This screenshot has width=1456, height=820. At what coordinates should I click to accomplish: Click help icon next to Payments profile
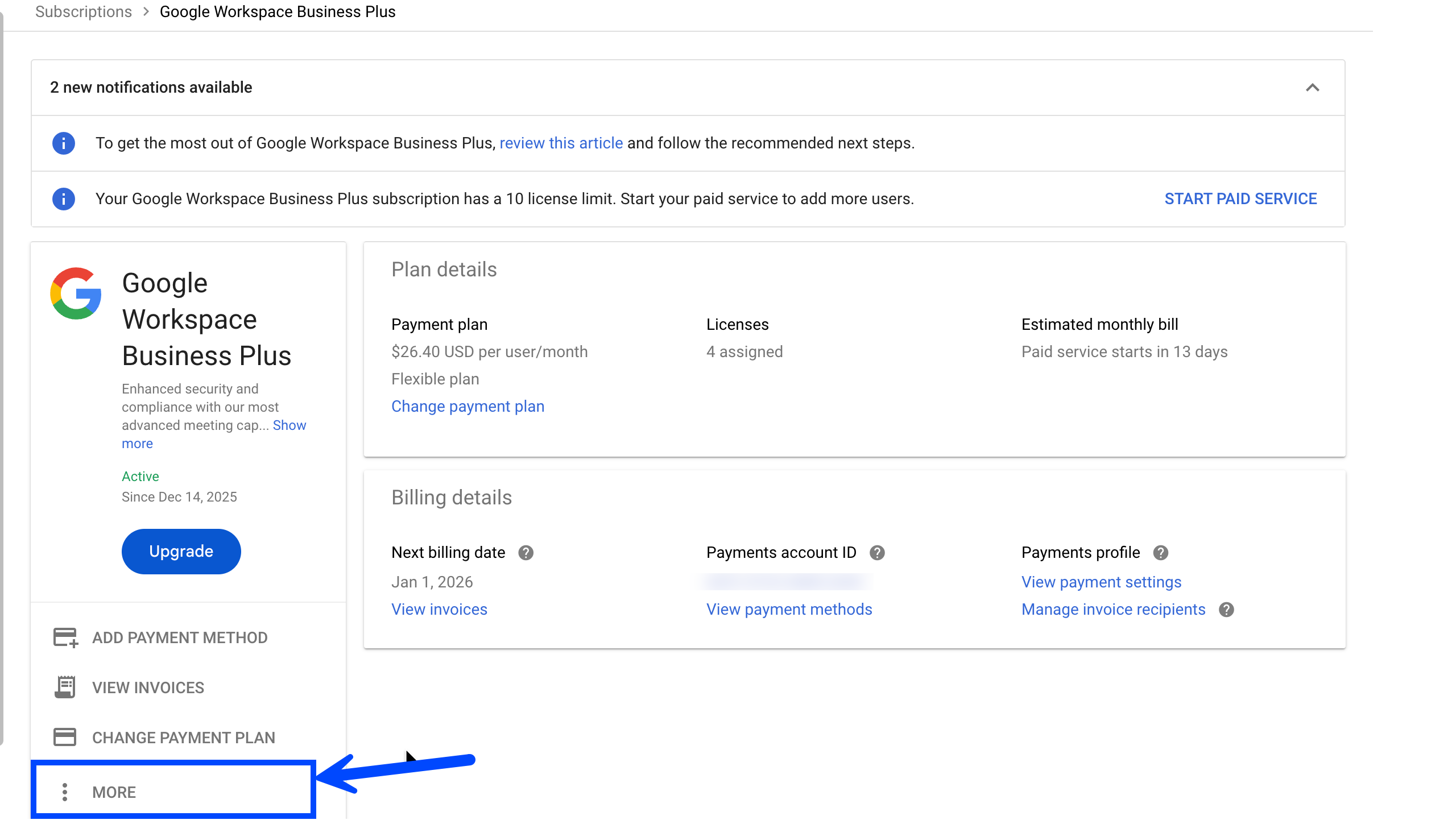[1161, 553]
